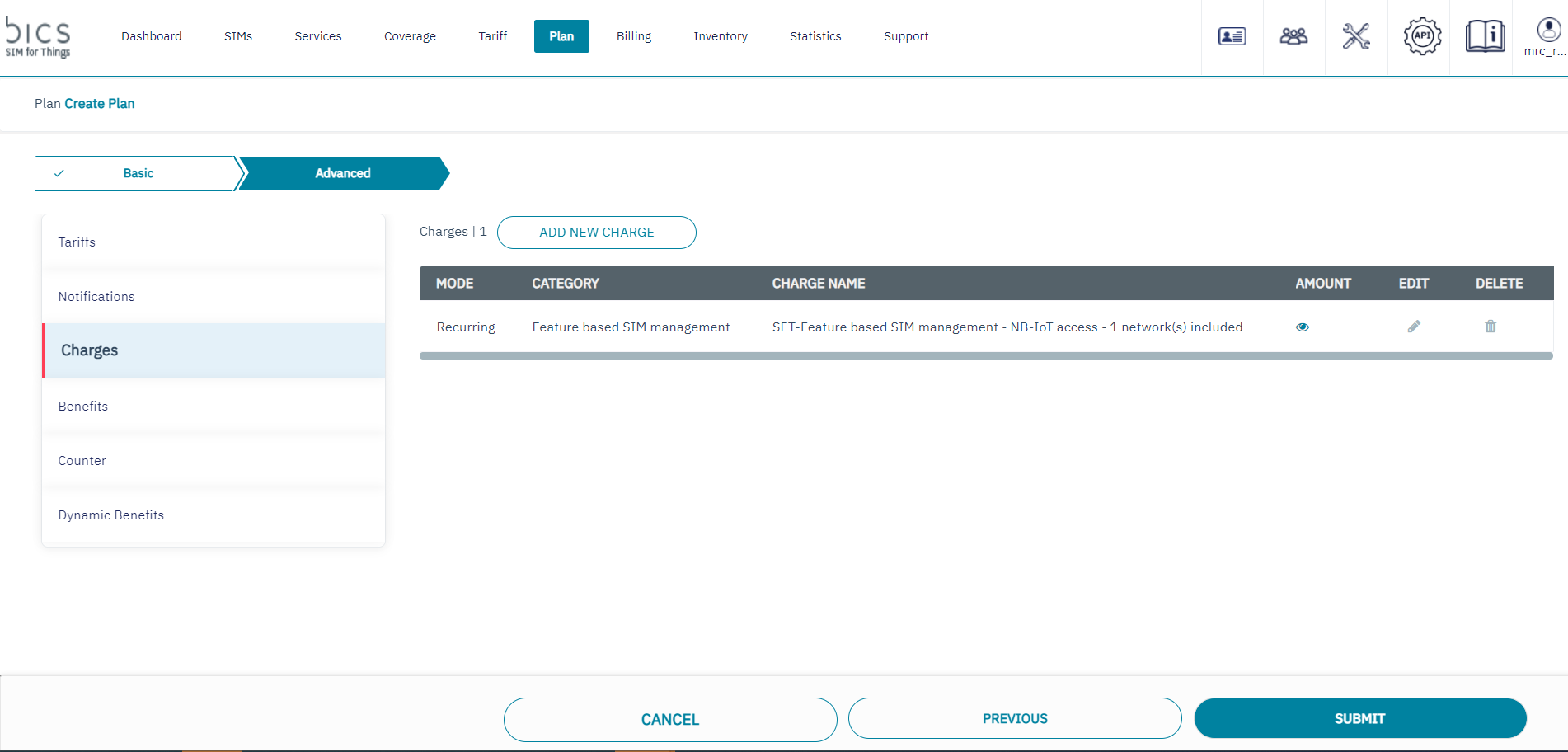Open the API settings gear icon
This screenshot has height=752, width=1568.
tap(1422, 36)
